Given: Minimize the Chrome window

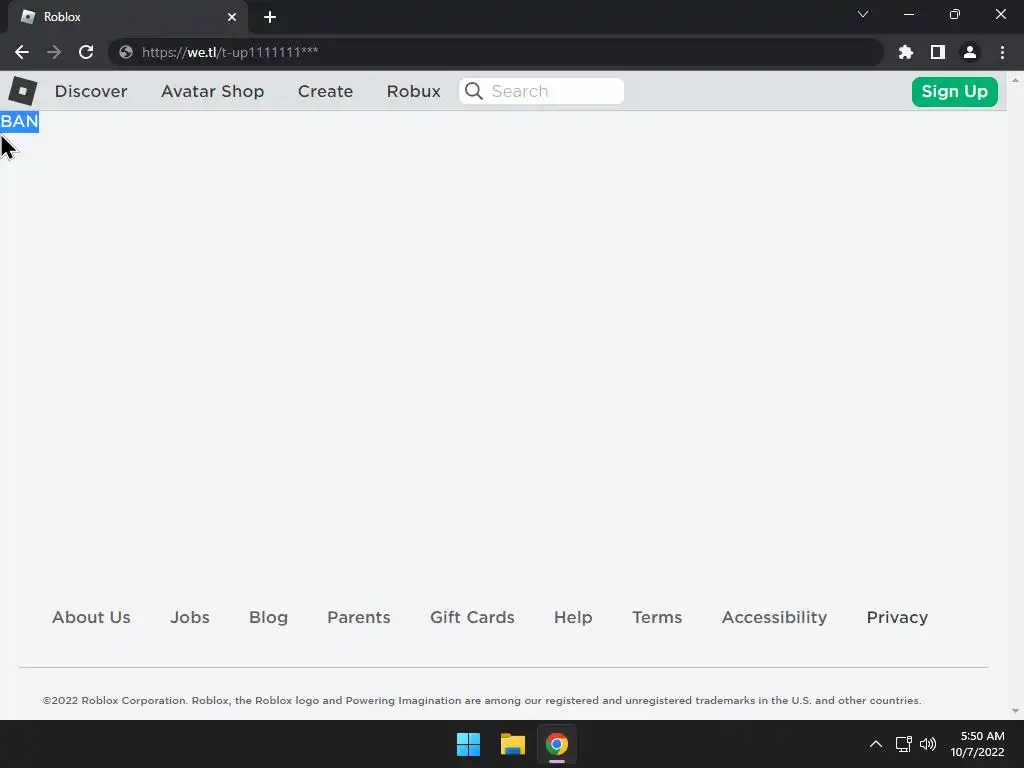Looking at the screenshot, I should pyautogui.click(x=908, y=14).
